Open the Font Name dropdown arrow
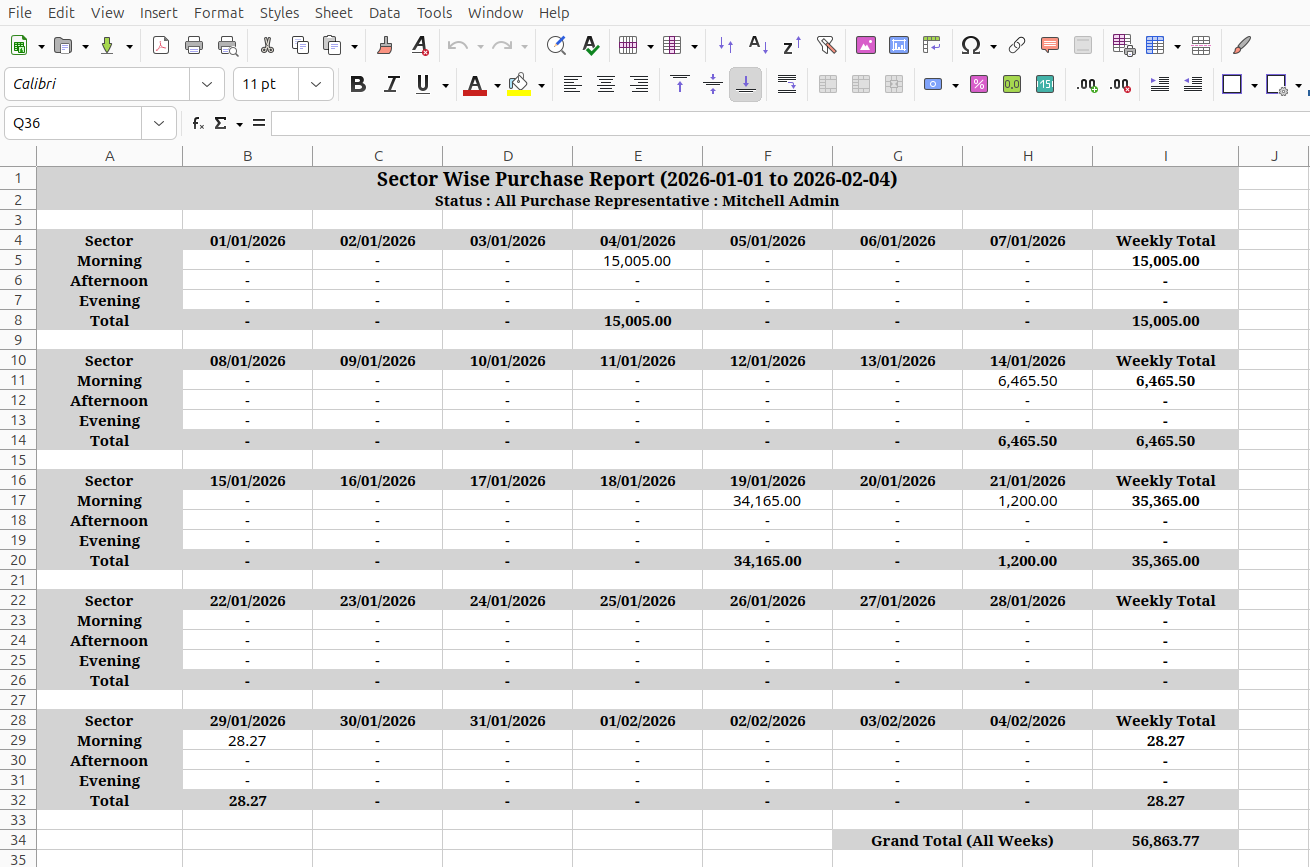Screen dimensions: 1310x867 click(x=207, y=84)
